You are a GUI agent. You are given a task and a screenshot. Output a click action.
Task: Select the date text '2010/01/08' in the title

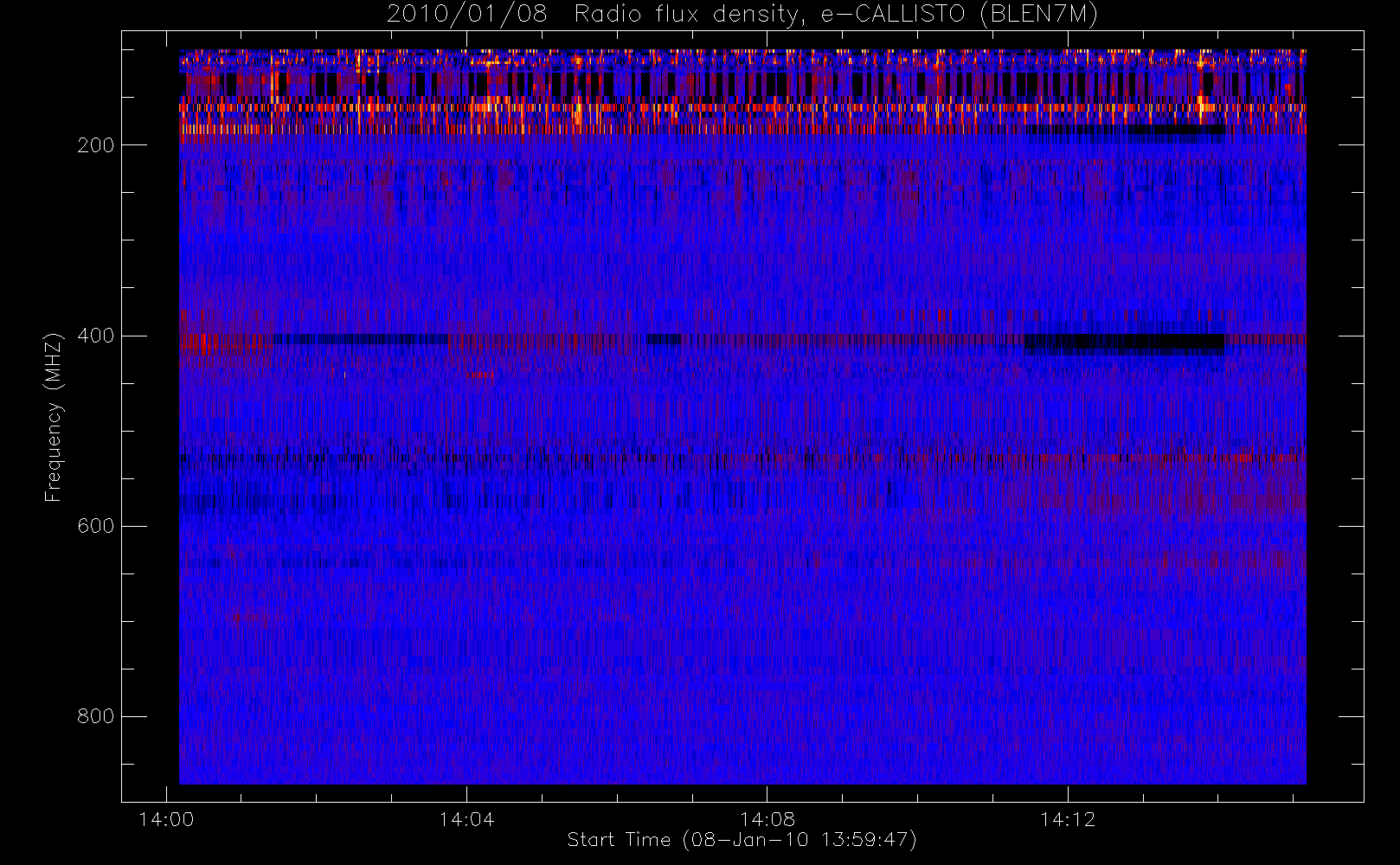point(466,15)
